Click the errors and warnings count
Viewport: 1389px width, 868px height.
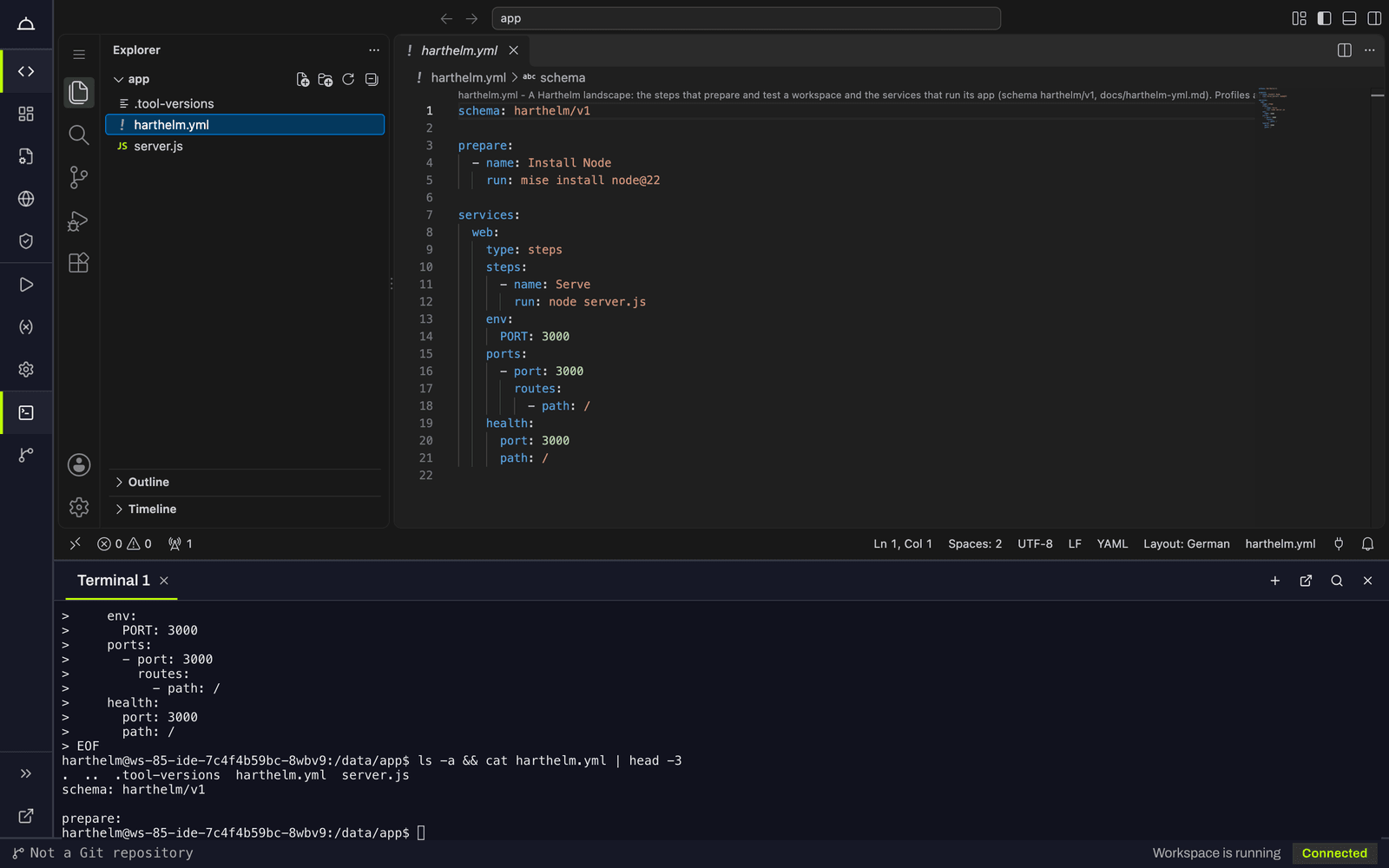pyautogui.click(x=124, y=544)
